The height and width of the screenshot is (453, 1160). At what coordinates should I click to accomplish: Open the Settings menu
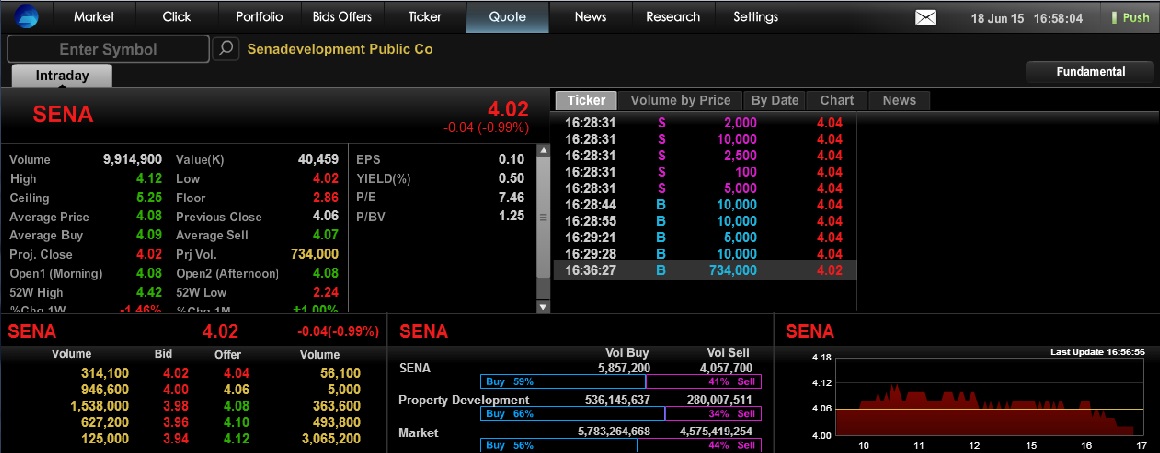click(755, 16)
